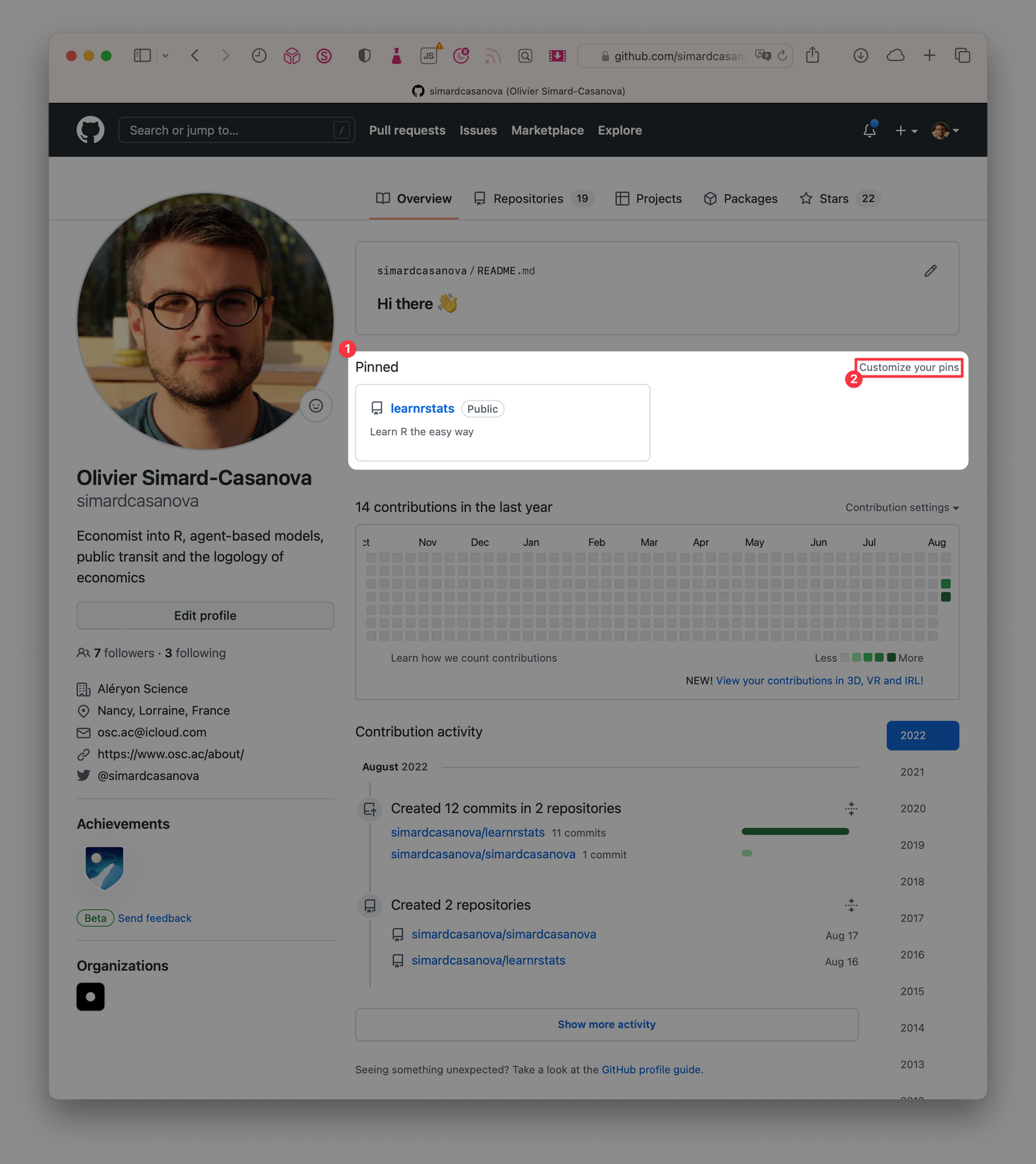The width and height of the screenshot is (1036, 1164).
Task: Open the notifications bell
Action: click(869, 131)
